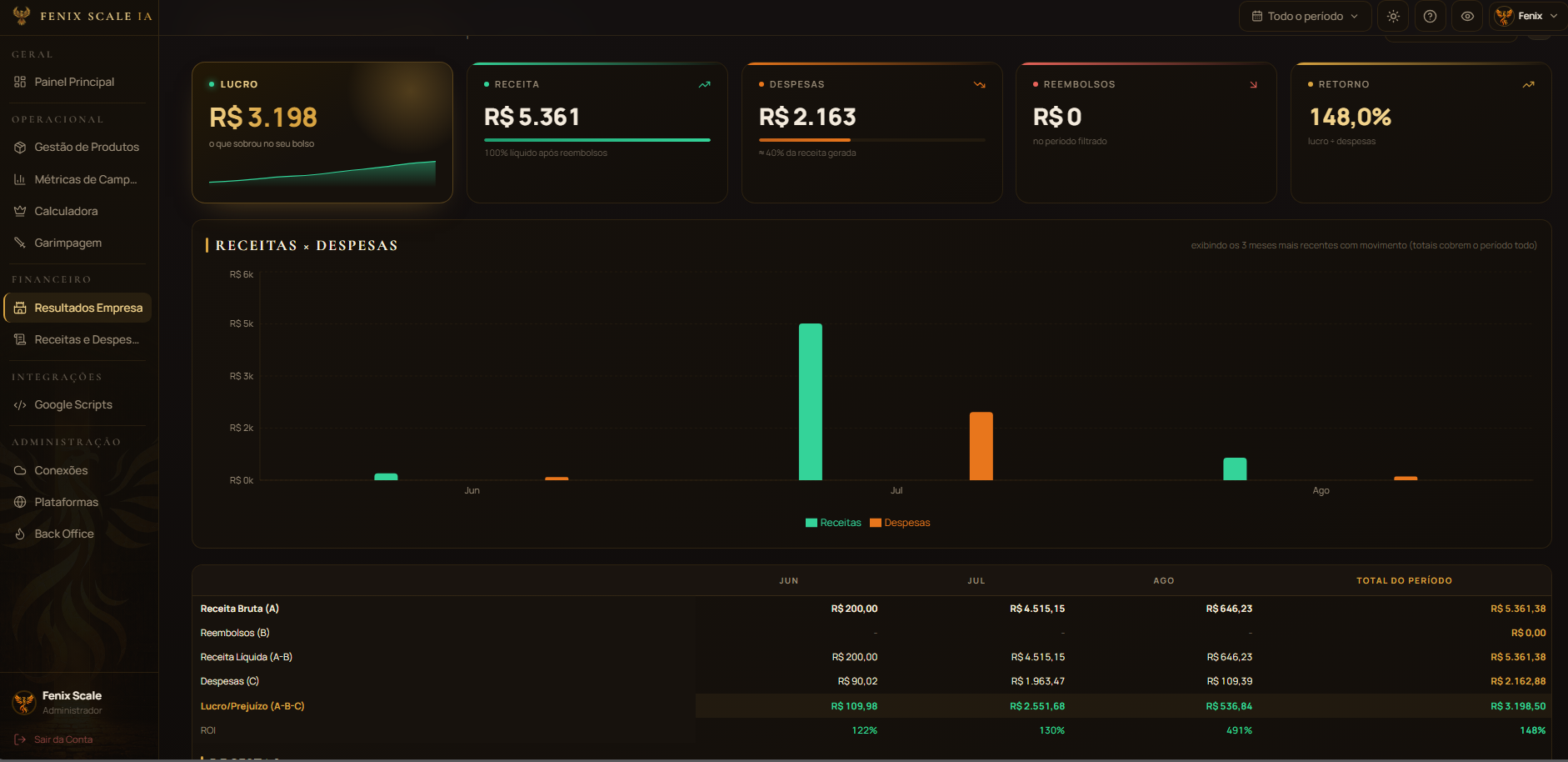
Task: Open the help question mark icon
Action: [x=1430, y=17]
